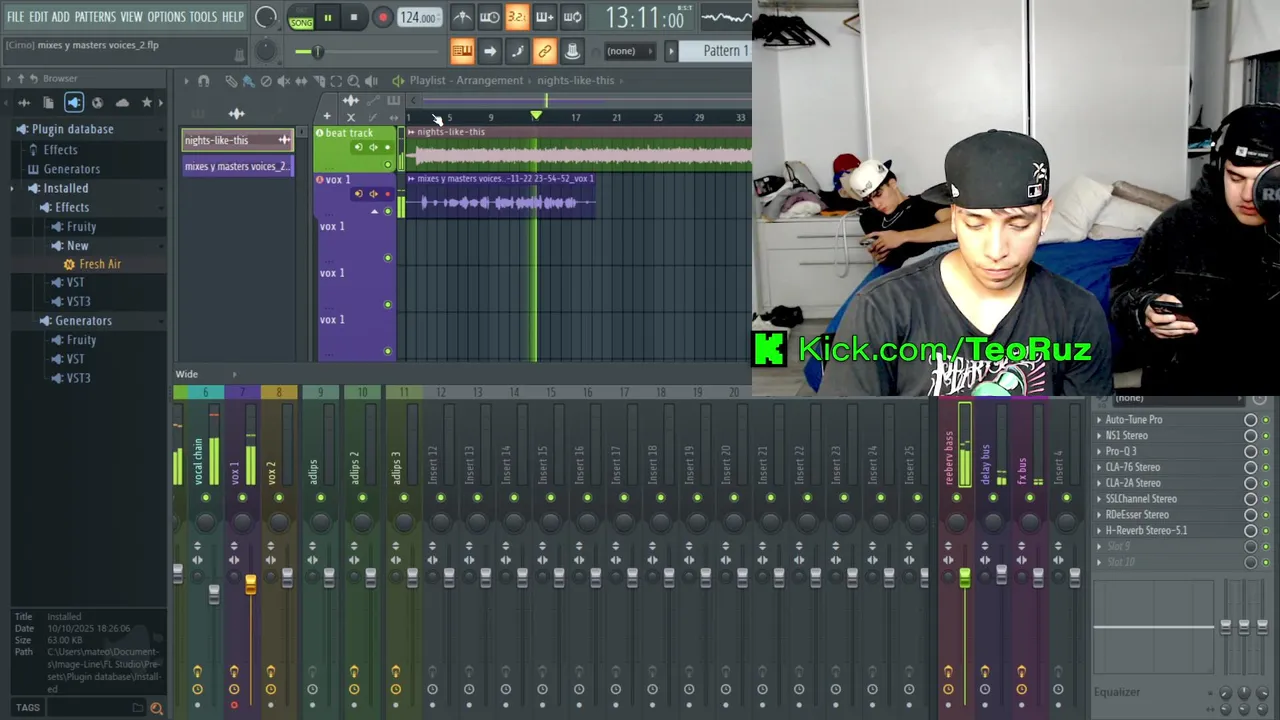Select browser audio waveform tab icon
Screen dimensions: 1280x720
23,102
